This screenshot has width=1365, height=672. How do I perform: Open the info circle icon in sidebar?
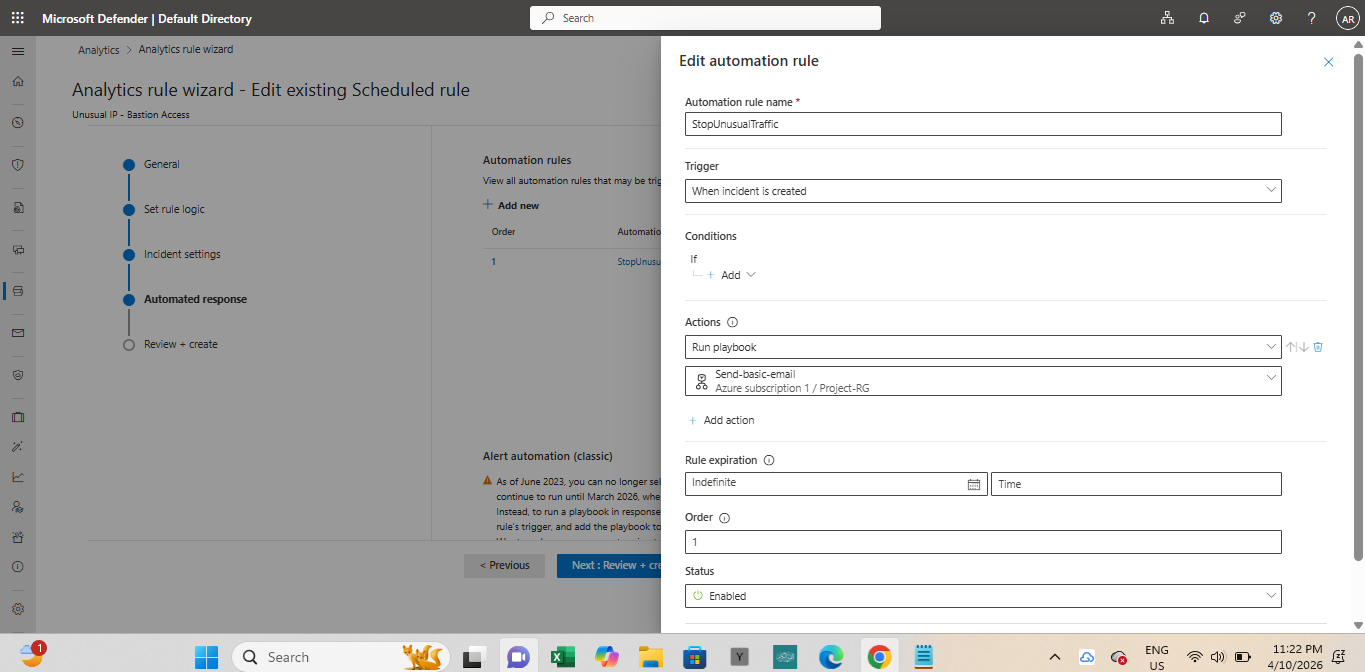click(x=17, y=567)
